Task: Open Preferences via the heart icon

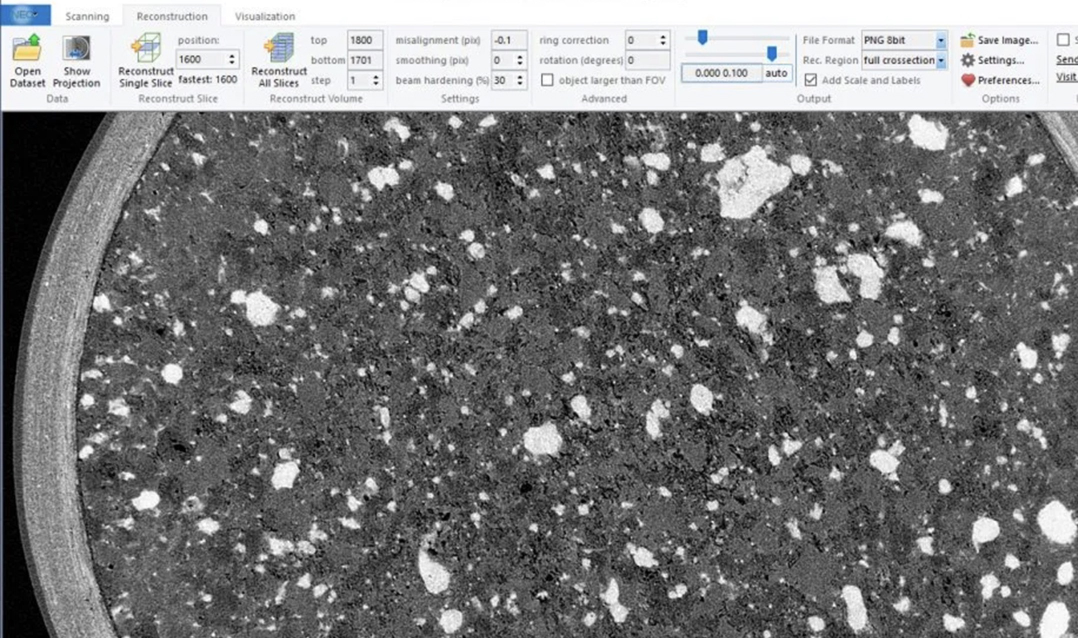Action: (x=967, y=80)
